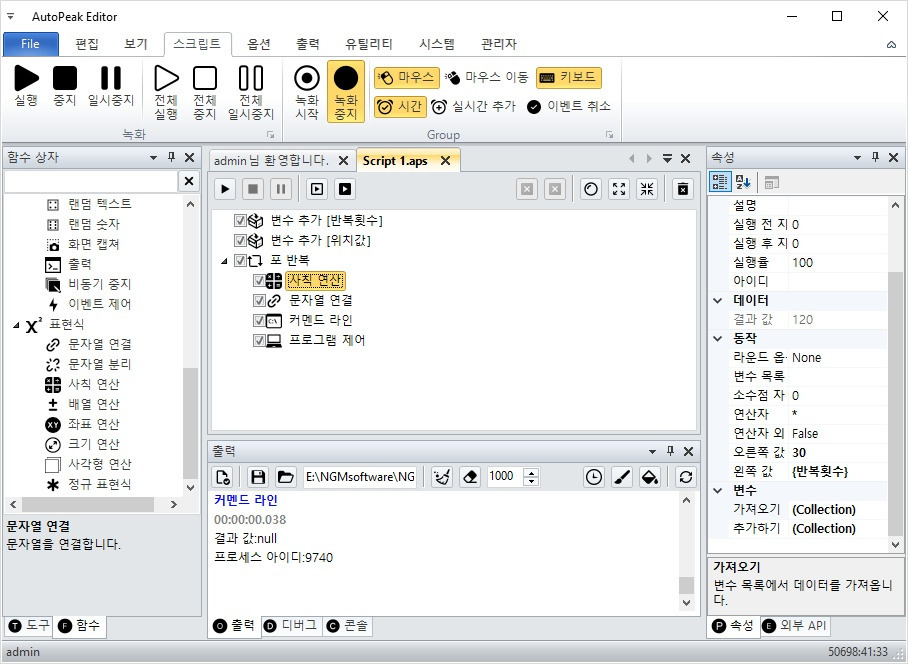Switch to the 편집 ribbon tab
Screen dimensions: 908x664
click(x=87, y=44)
